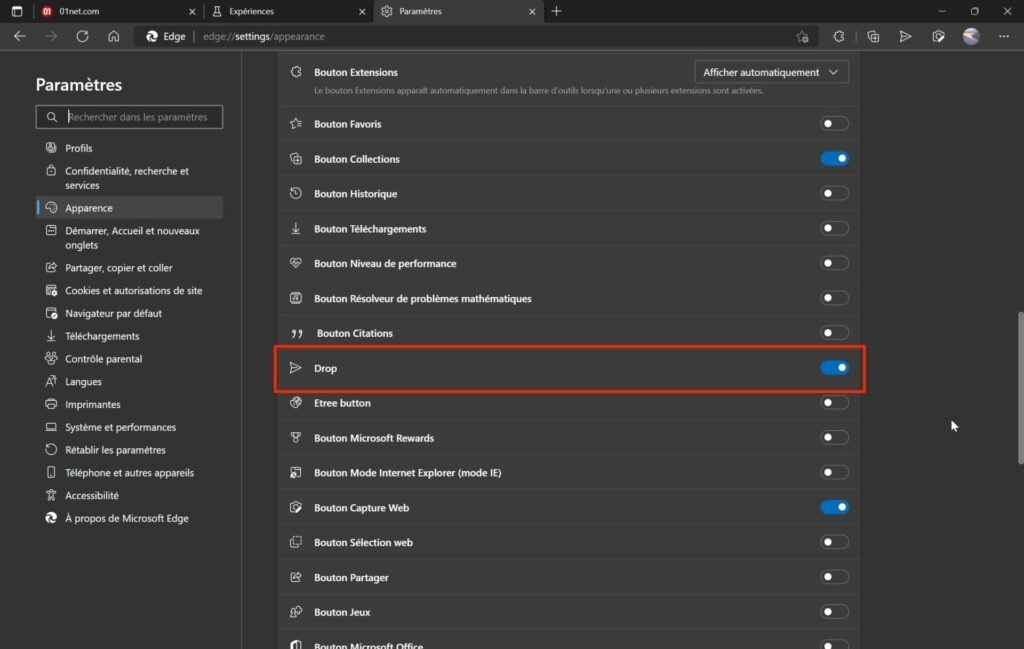Switch to the Expériences tab
1024x649 pixels.
288,11
